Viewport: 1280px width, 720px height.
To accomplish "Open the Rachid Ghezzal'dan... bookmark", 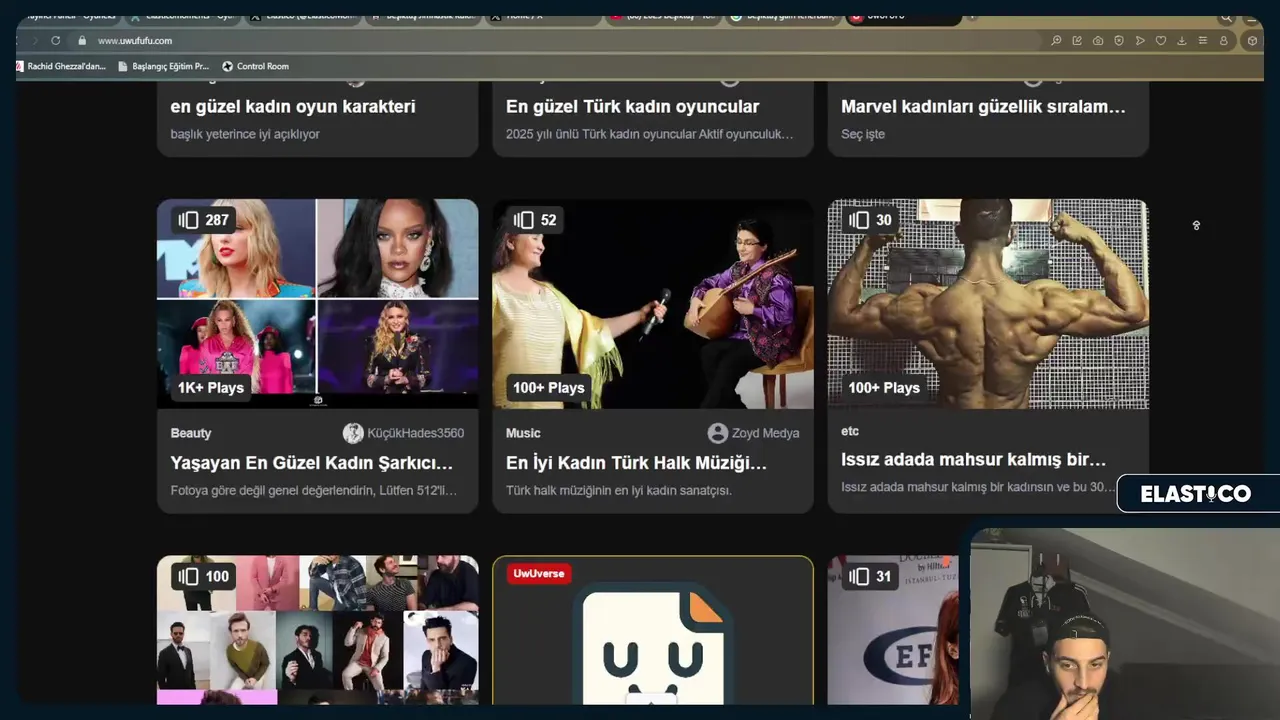I will (60, 66).
